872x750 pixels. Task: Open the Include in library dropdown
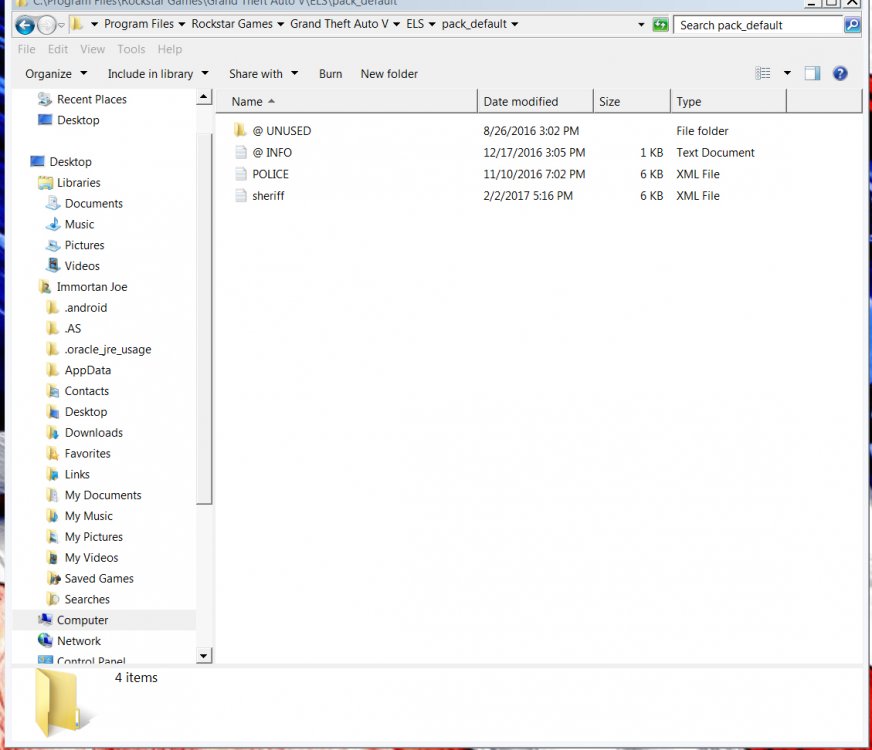point(158,74)
